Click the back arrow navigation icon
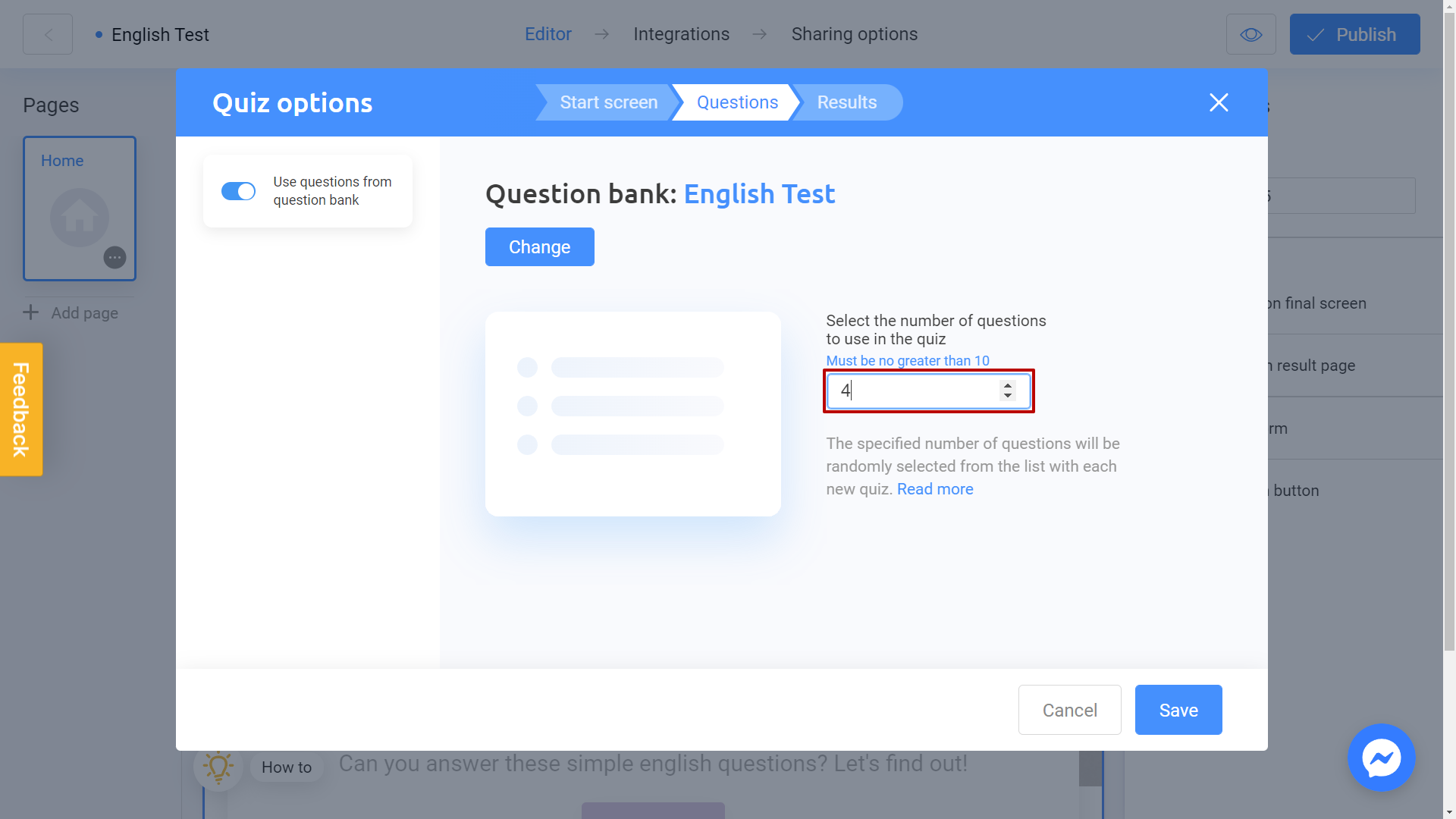1456x819 pixels. point(47,33)
